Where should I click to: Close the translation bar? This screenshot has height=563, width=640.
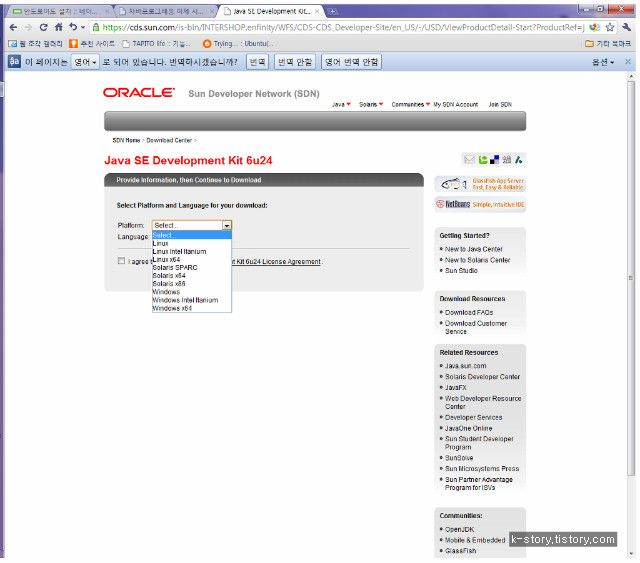pyautogui.click(x=628, y=62)
